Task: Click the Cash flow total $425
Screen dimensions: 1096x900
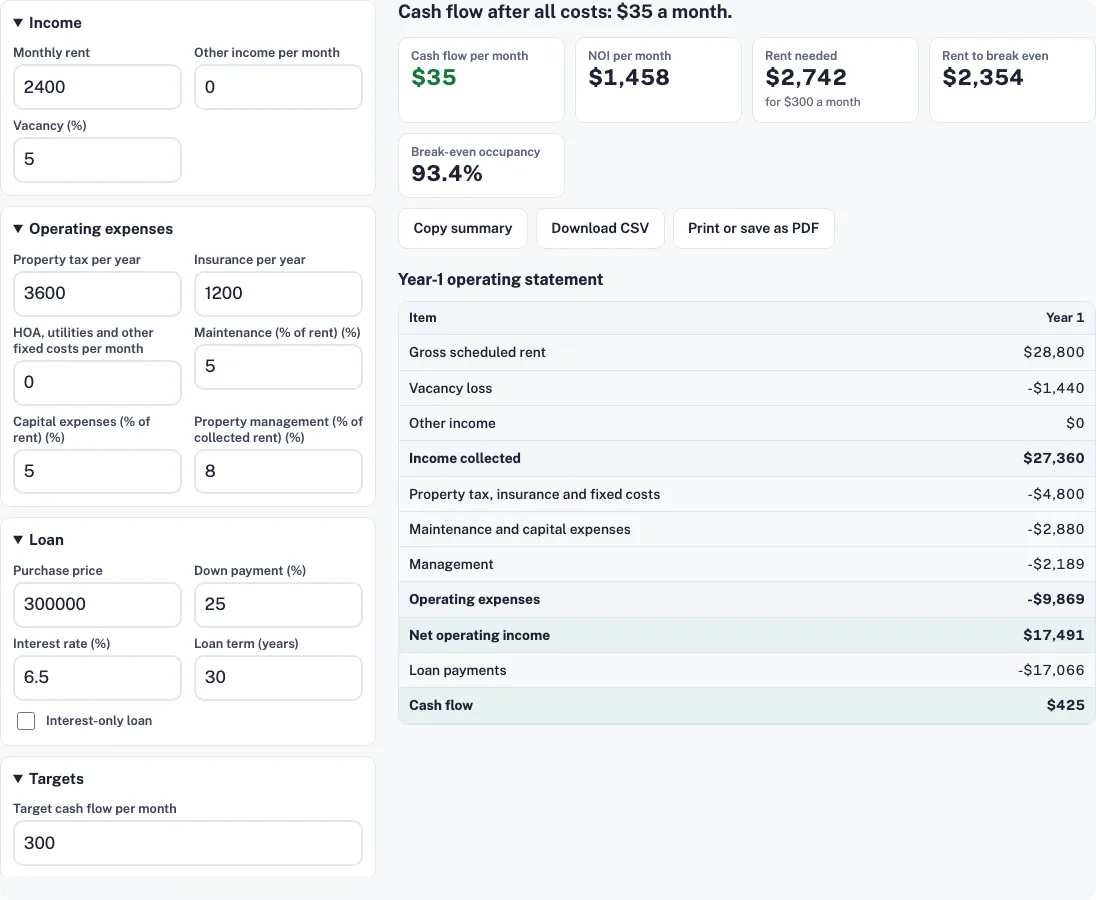Action: [1065, 706]
